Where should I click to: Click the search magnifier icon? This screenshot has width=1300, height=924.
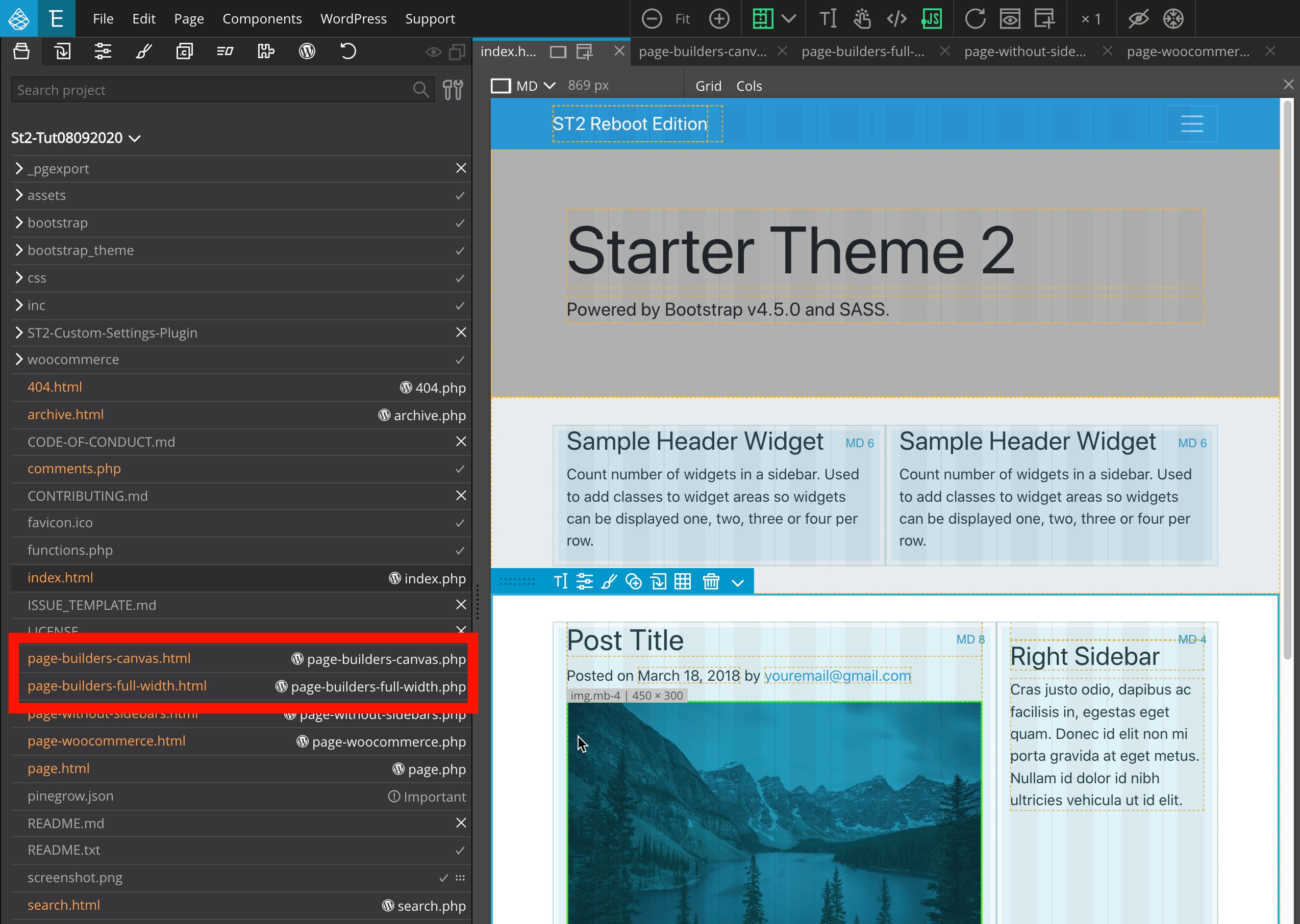click(x=420, y=90)
